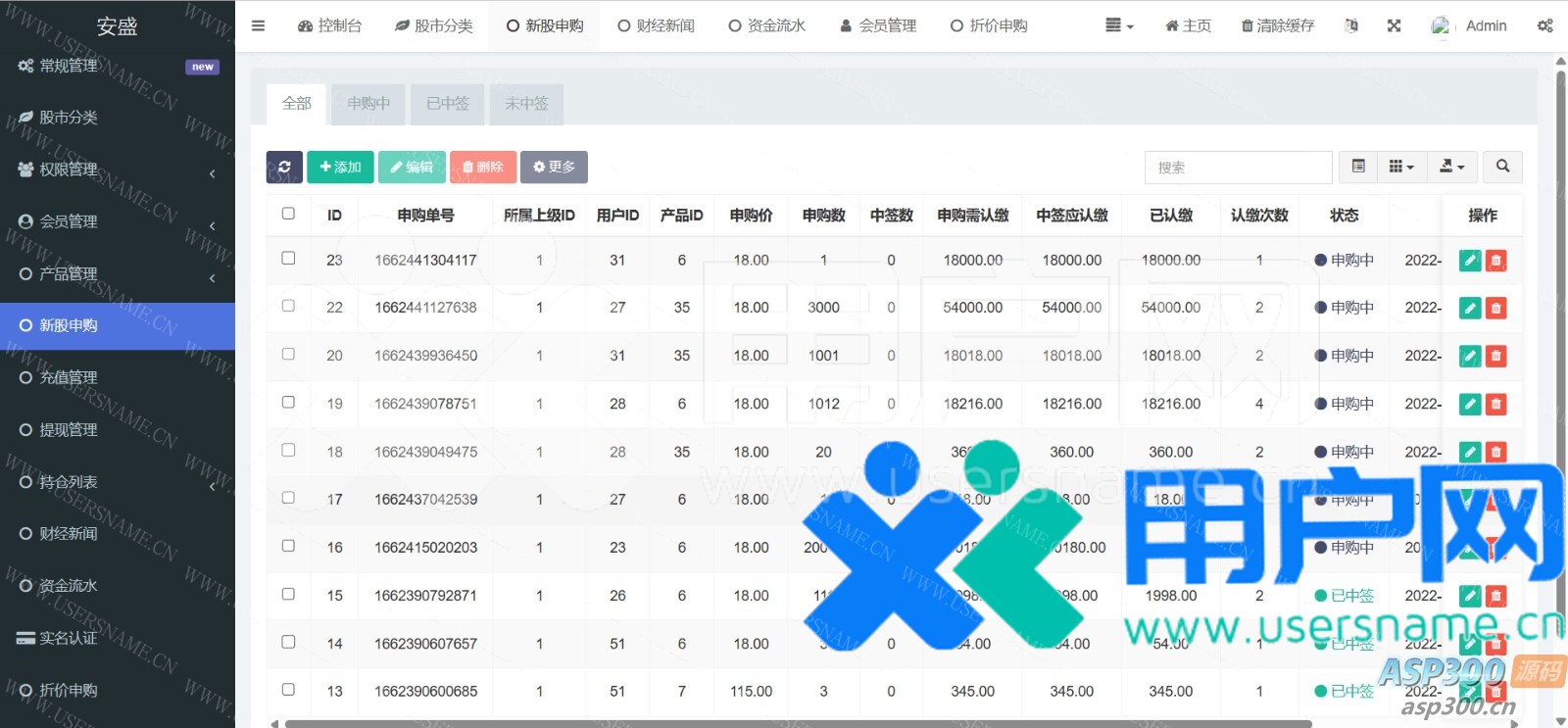The width and height of the screenshot is (1568, 728).
Task: Click the fullscreen expand icon in header
Action: point(1394,25)
